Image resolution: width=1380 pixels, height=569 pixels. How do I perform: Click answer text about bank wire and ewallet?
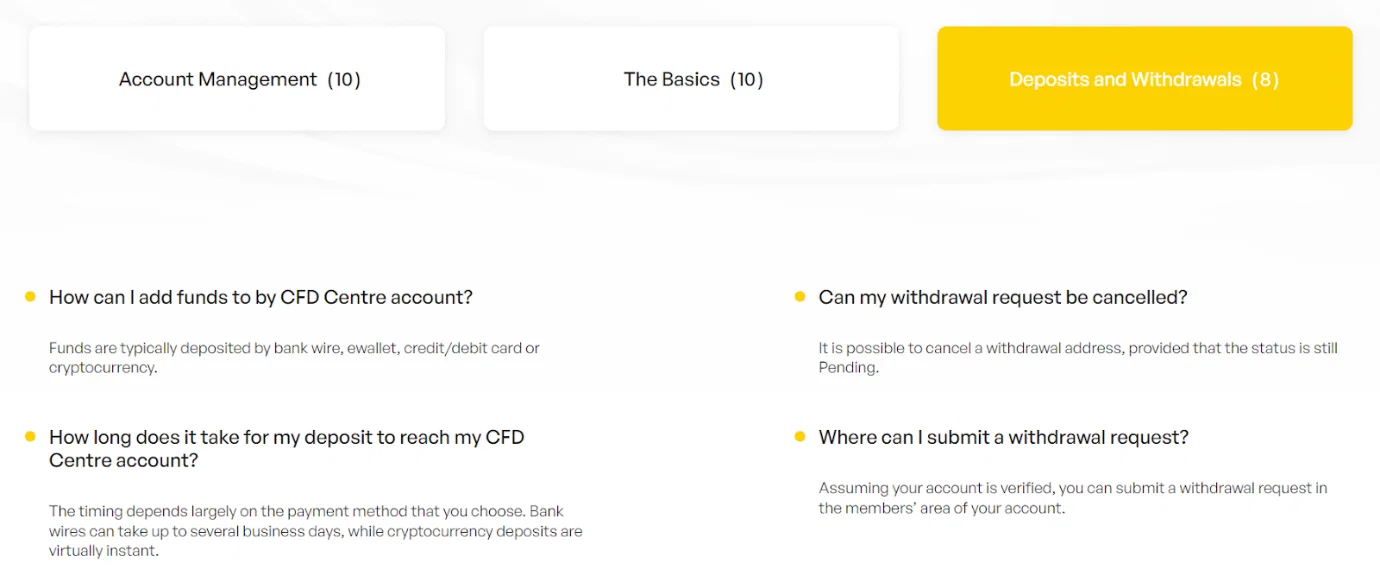[294, 358]
